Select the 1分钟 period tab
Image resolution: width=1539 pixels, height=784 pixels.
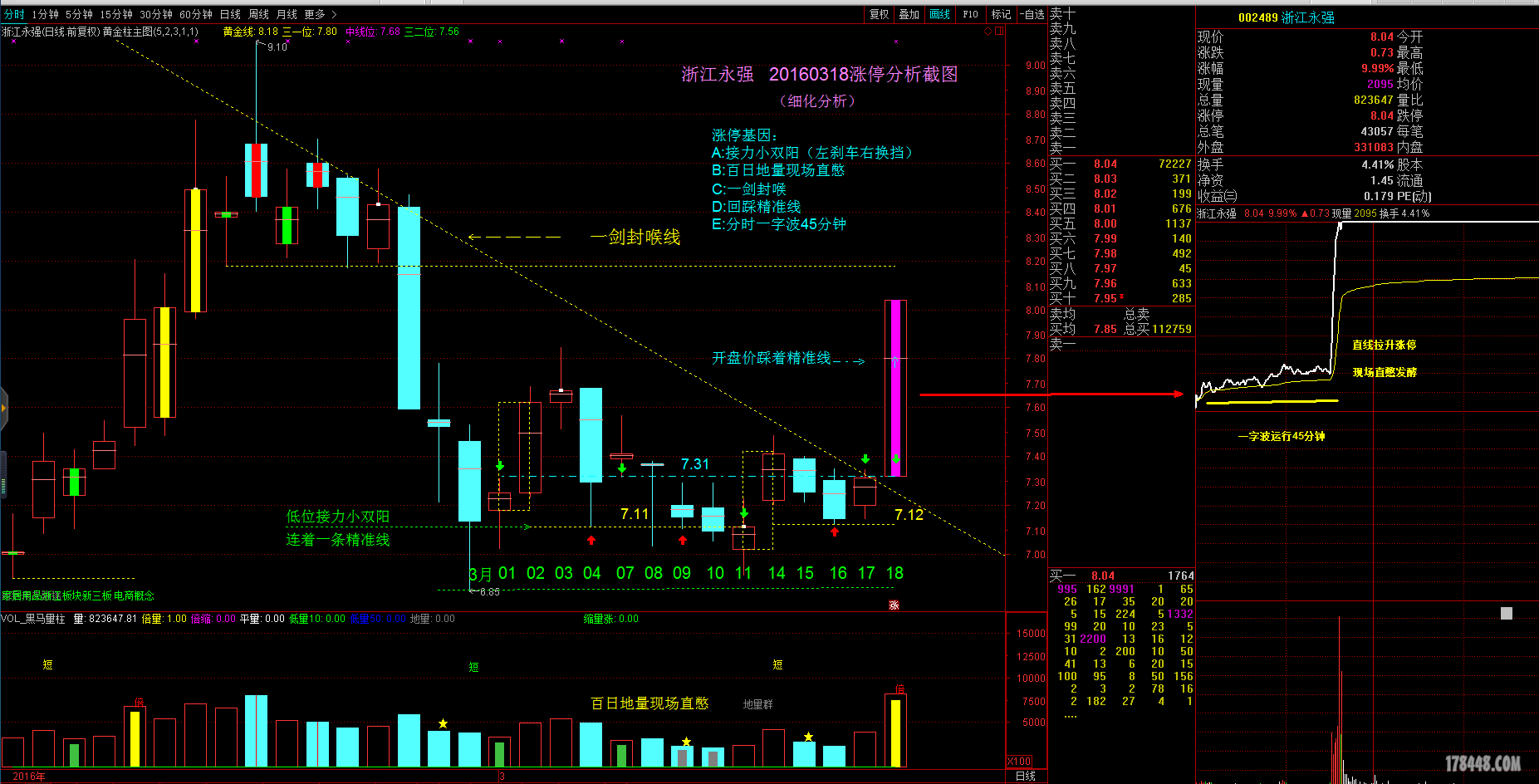(46, 14)
